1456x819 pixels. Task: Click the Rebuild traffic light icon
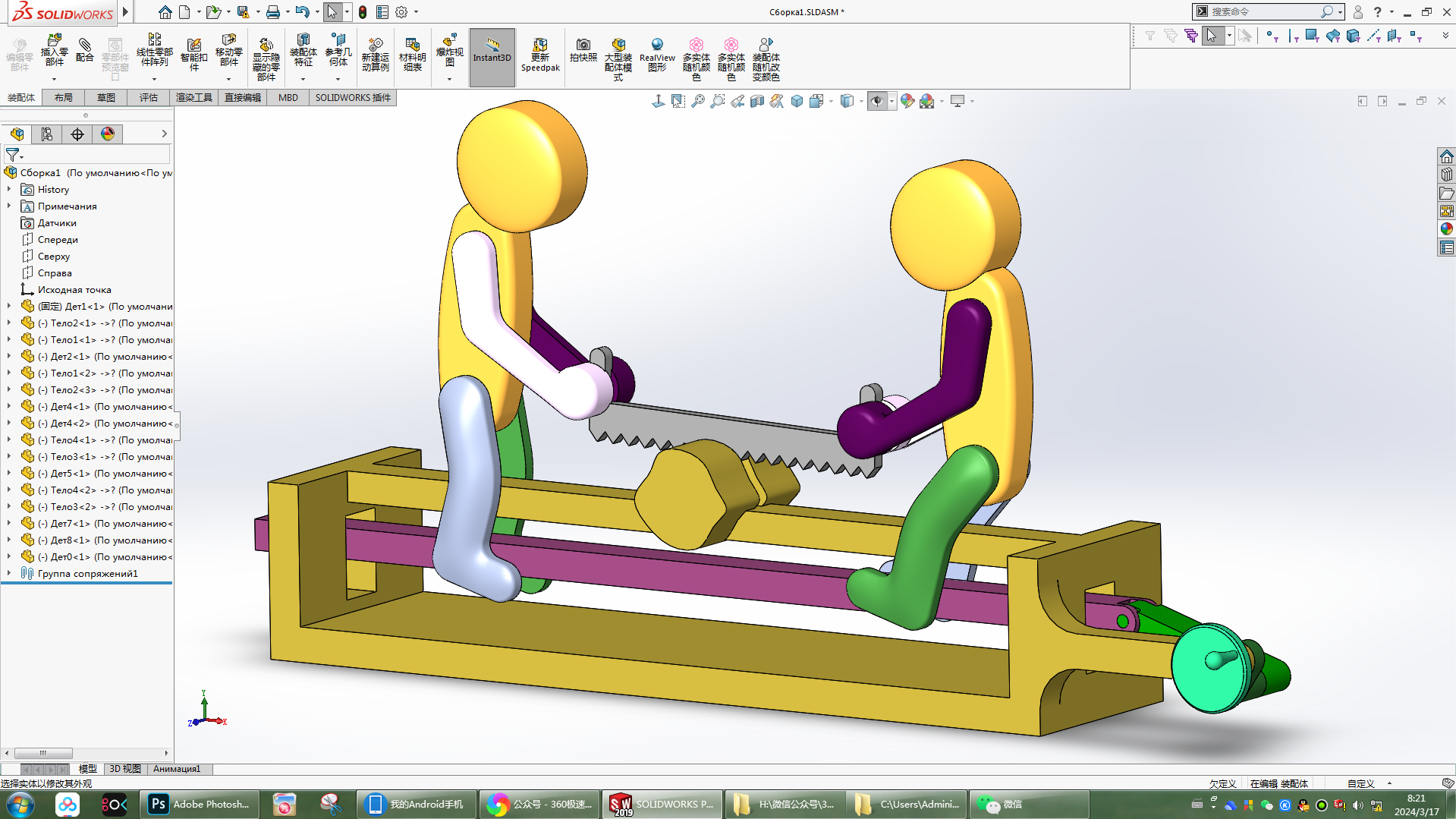[363, 12]
